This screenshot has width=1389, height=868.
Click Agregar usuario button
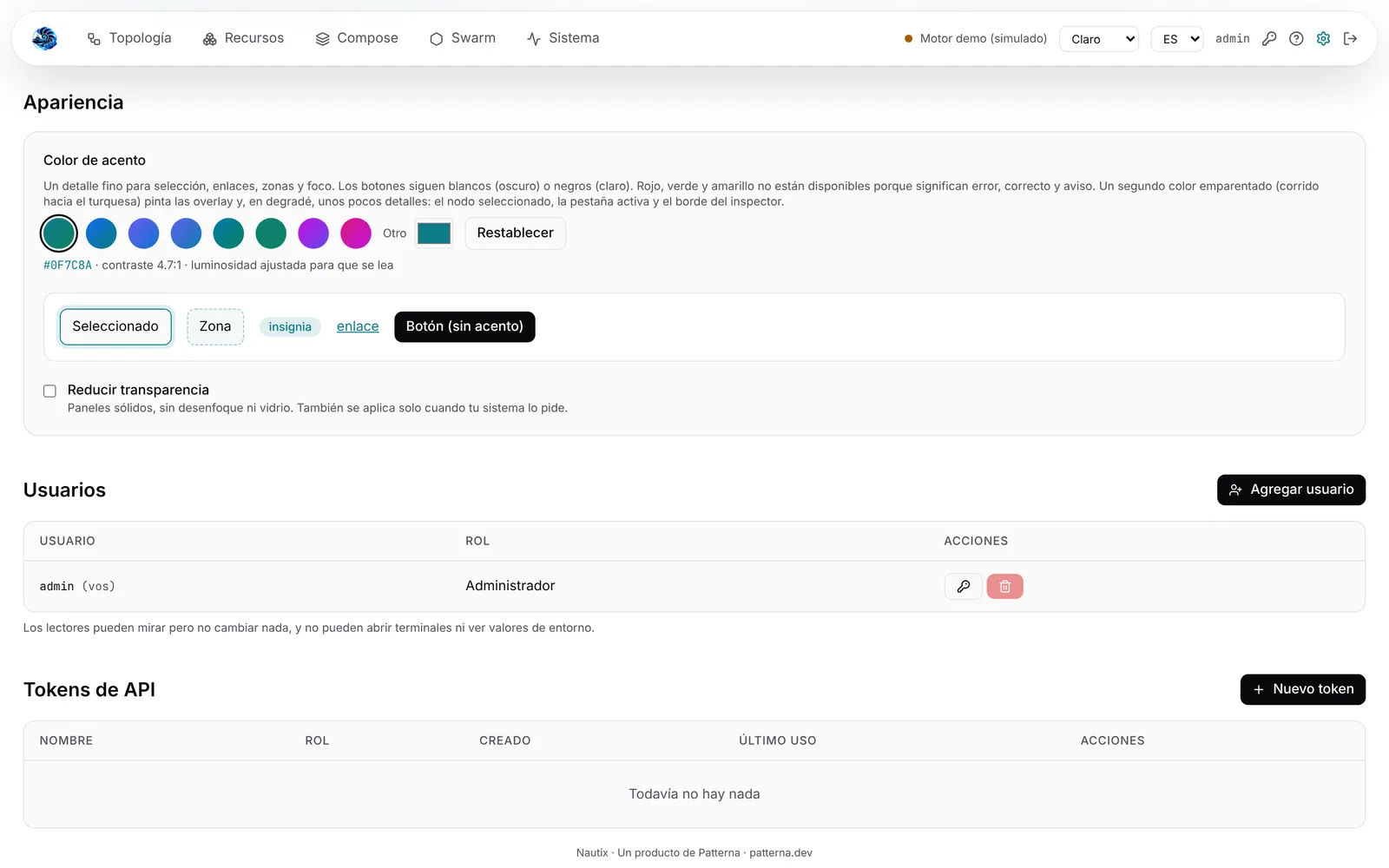click(1291, 490)
